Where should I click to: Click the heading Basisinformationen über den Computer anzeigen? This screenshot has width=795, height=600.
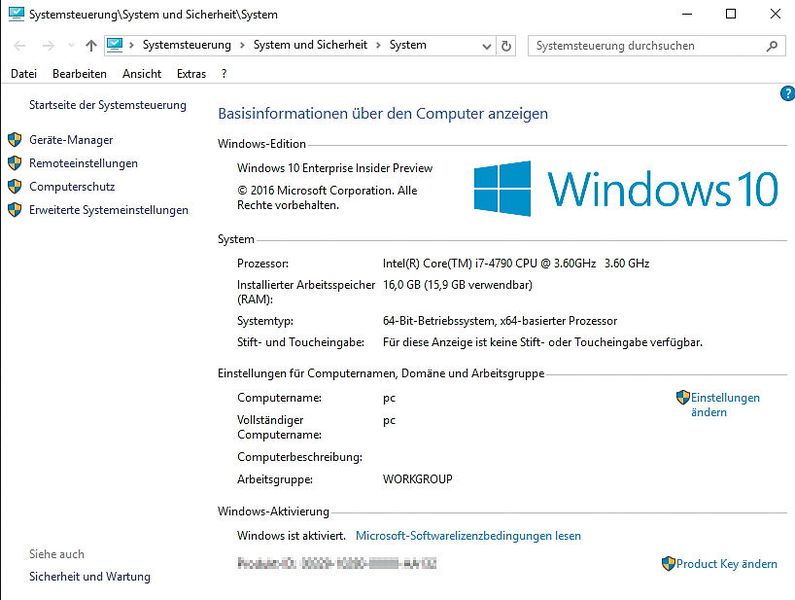click(383, 114)
